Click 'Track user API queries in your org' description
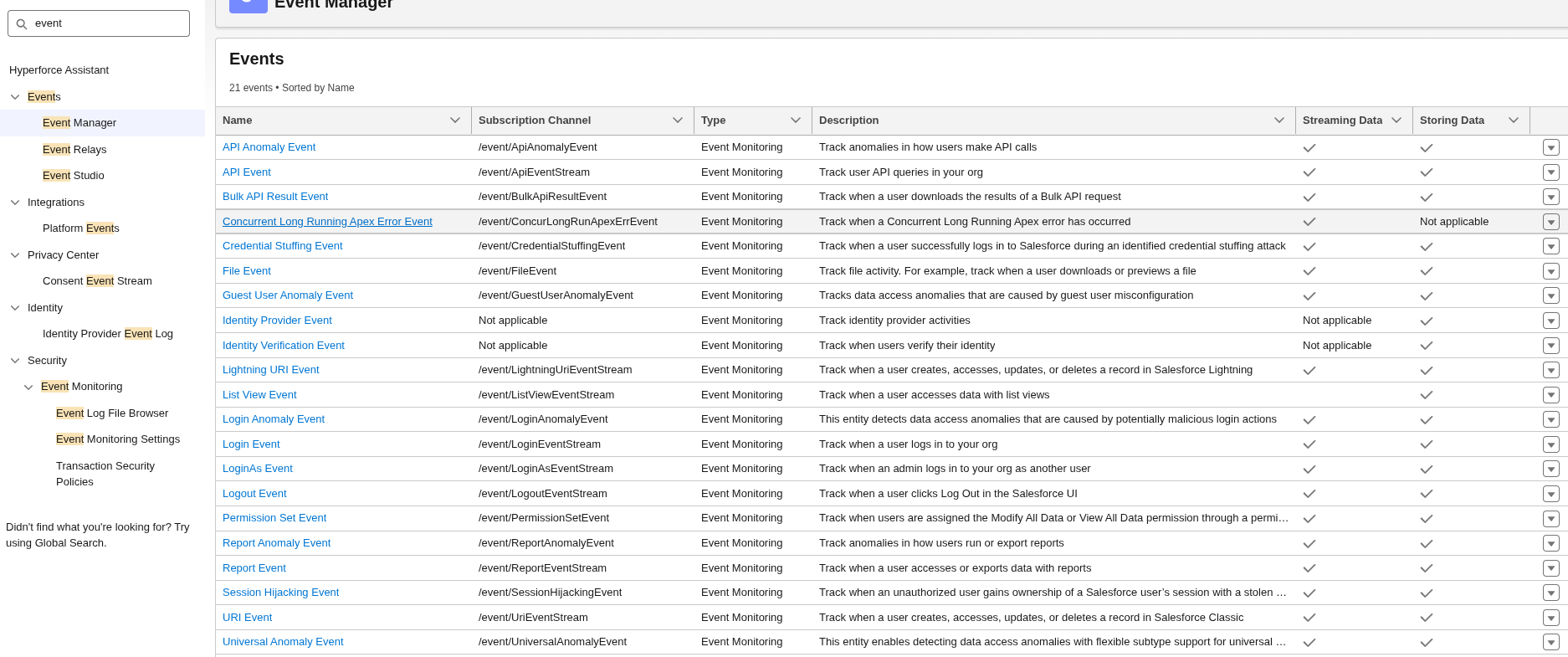This screenshot has height=657, width=1568. pyautogui.click(x=901, y=172)
